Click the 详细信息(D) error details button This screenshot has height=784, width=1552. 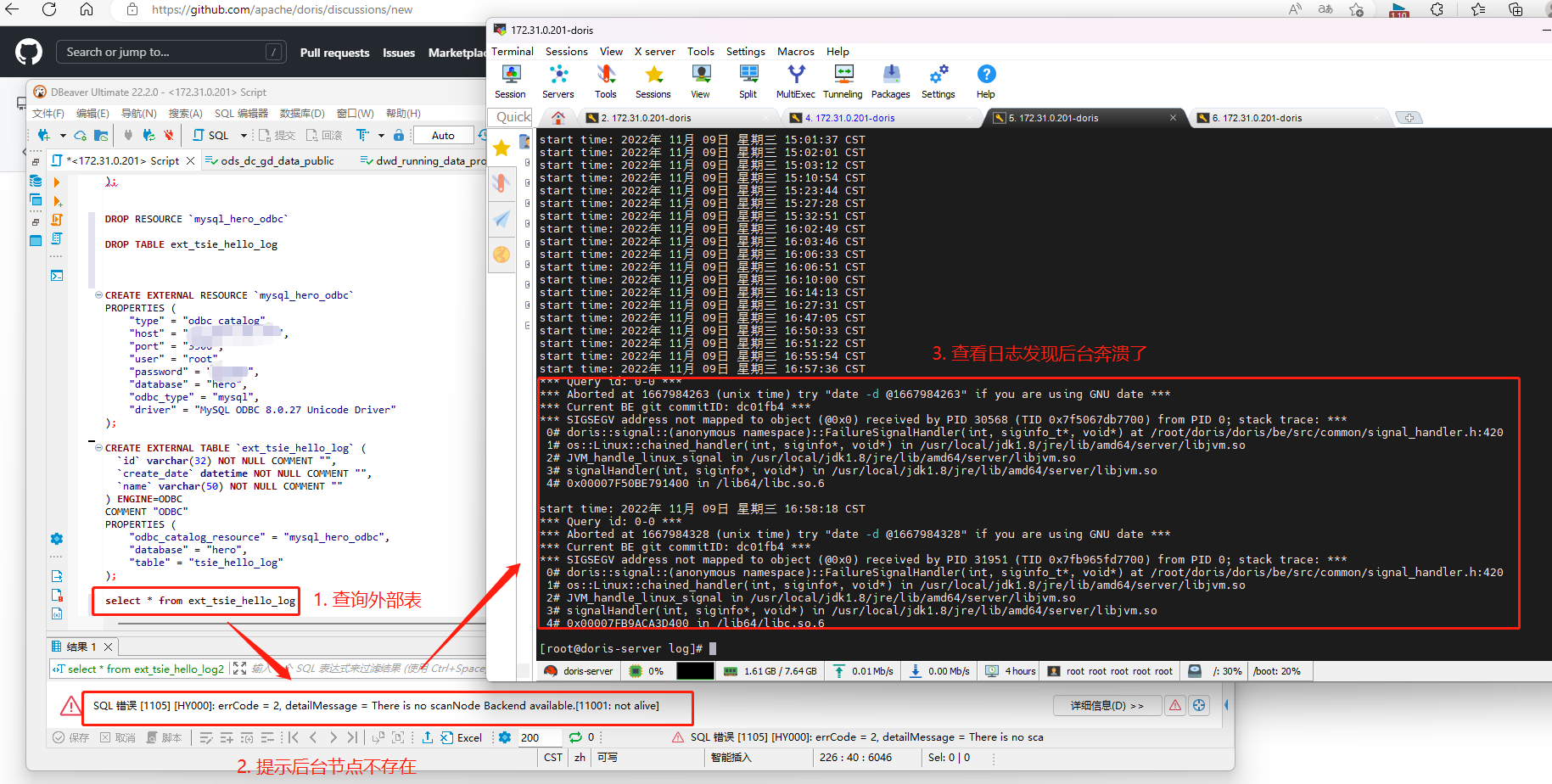1107,705
